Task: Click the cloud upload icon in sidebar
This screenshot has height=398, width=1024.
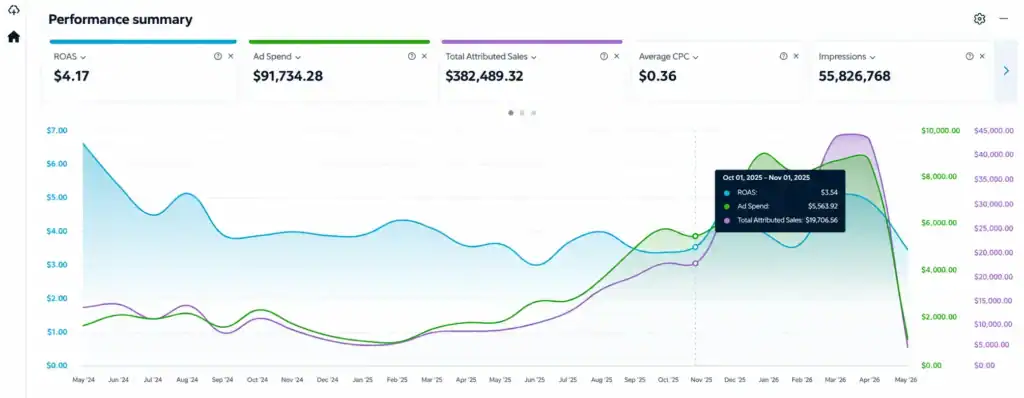Action: tap(14, 10)
